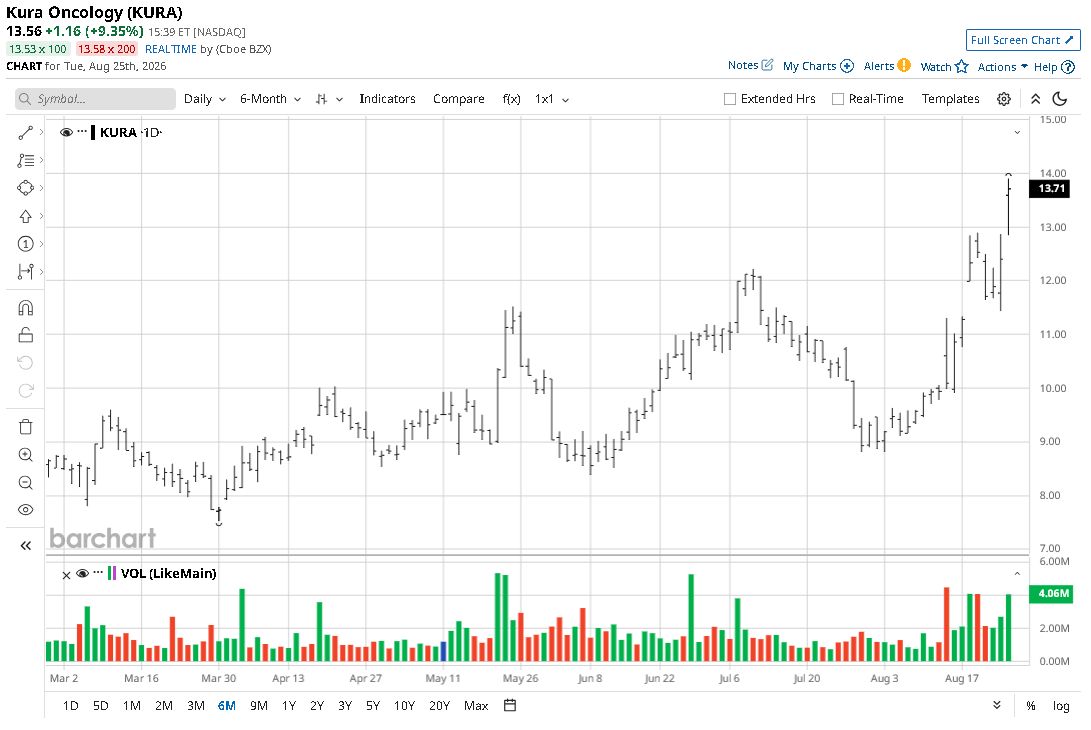Select the measure range tool
1091x730 pixels.
pyautogui.click(x=26, y=271)
